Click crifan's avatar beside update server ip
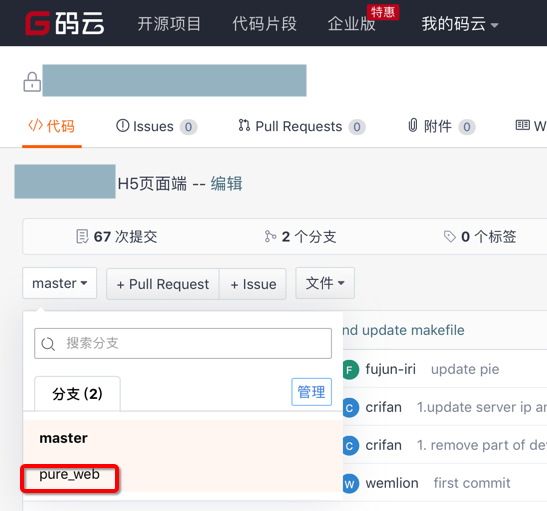The width and height of the screenshot is (547, 511). (350, 408)
